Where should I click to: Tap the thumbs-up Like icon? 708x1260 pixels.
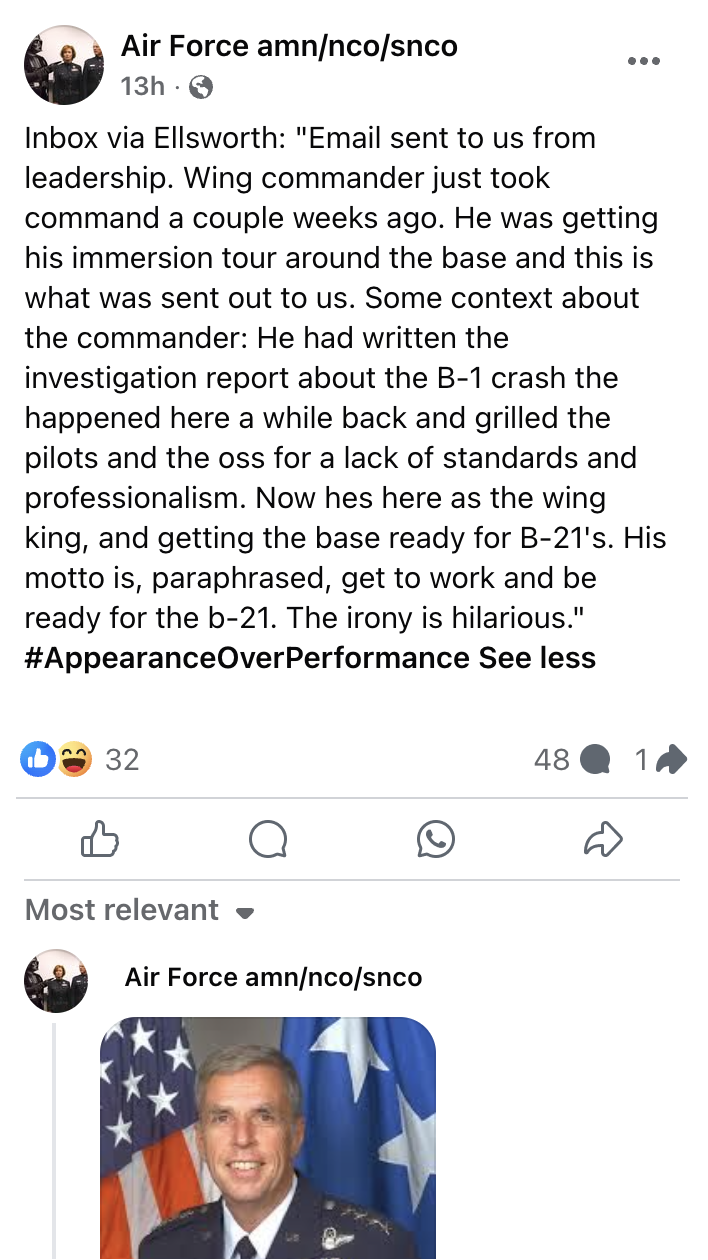click(100, 840)
